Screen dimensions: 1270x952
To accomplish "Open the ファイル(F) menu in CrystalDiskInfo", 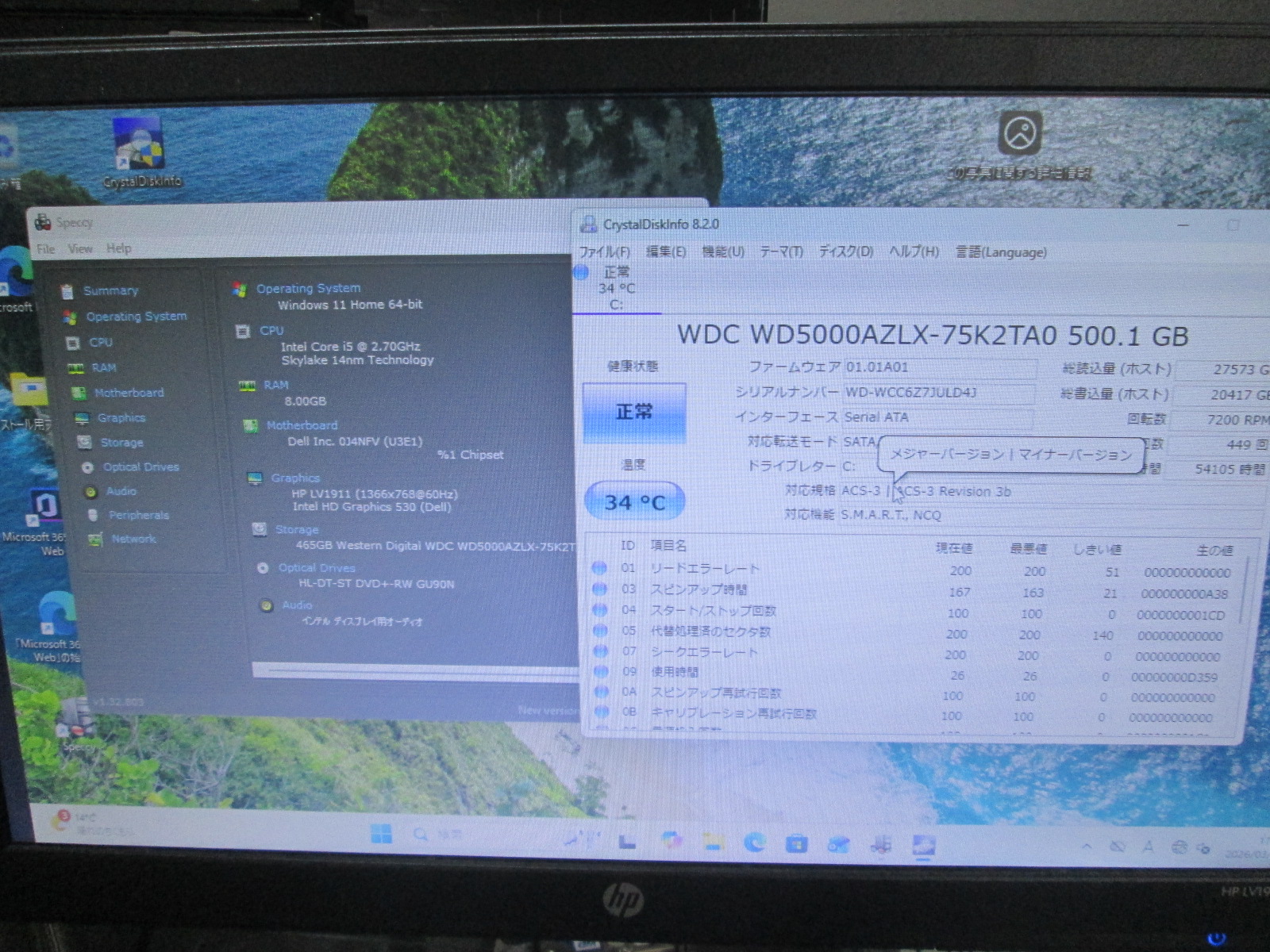I will (x=604, y=252).
